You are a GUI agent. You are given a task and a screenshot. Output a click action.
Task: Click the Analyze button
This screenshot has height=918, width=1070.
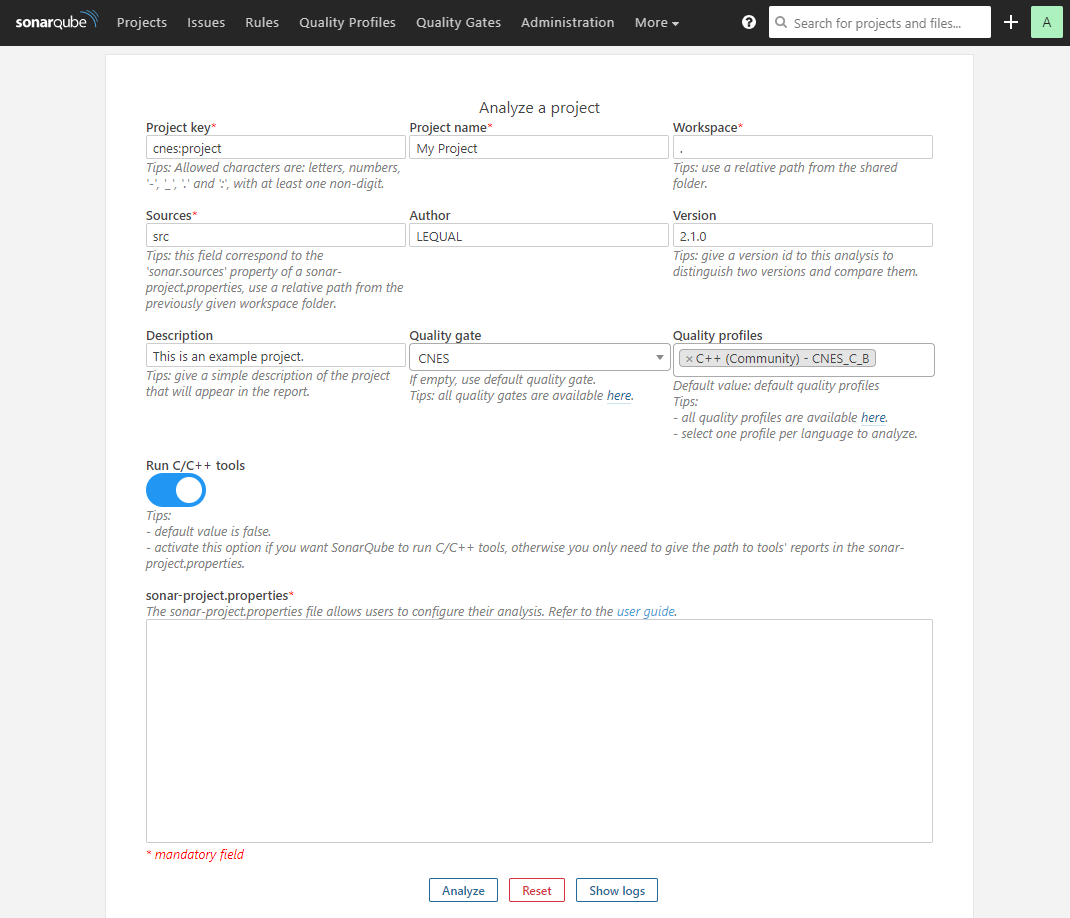coord(463,890)
